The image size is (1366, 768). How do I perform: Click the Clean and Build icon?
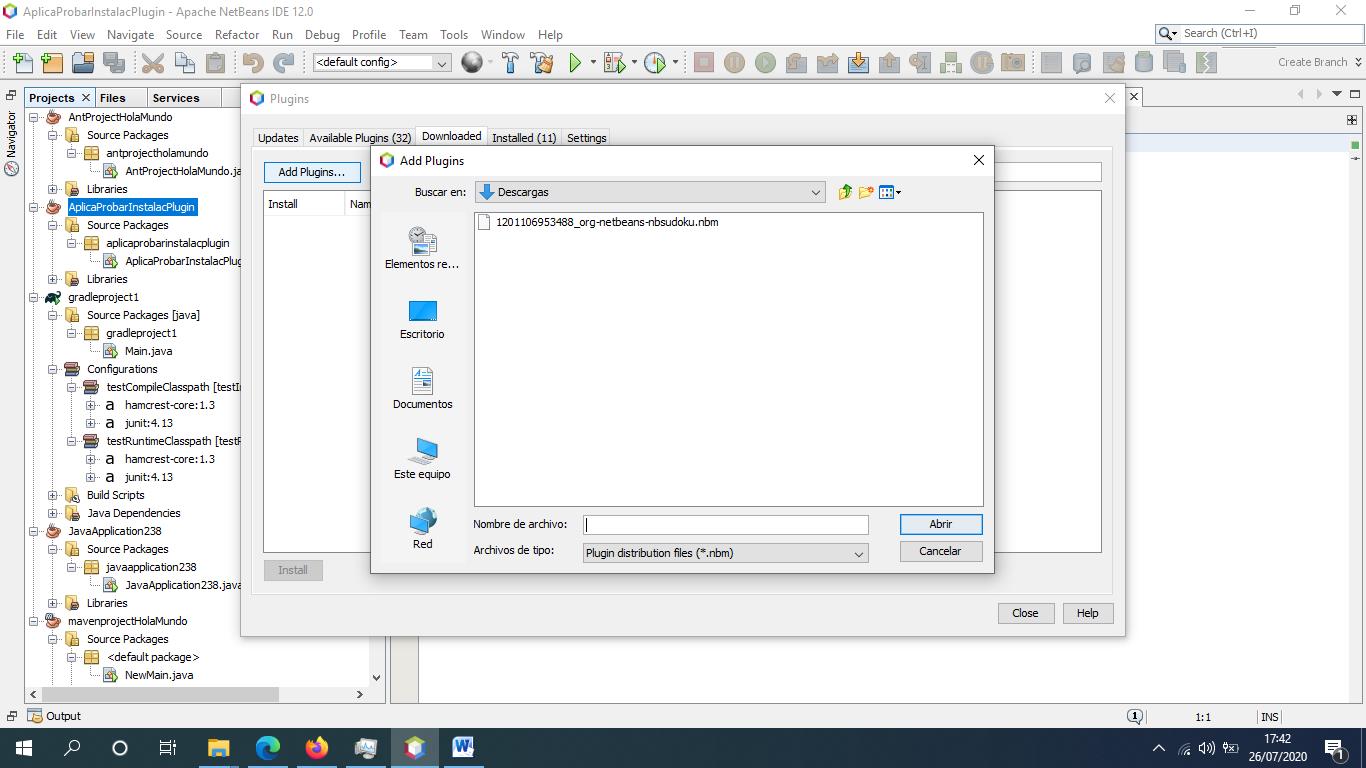tap(542, 63)
